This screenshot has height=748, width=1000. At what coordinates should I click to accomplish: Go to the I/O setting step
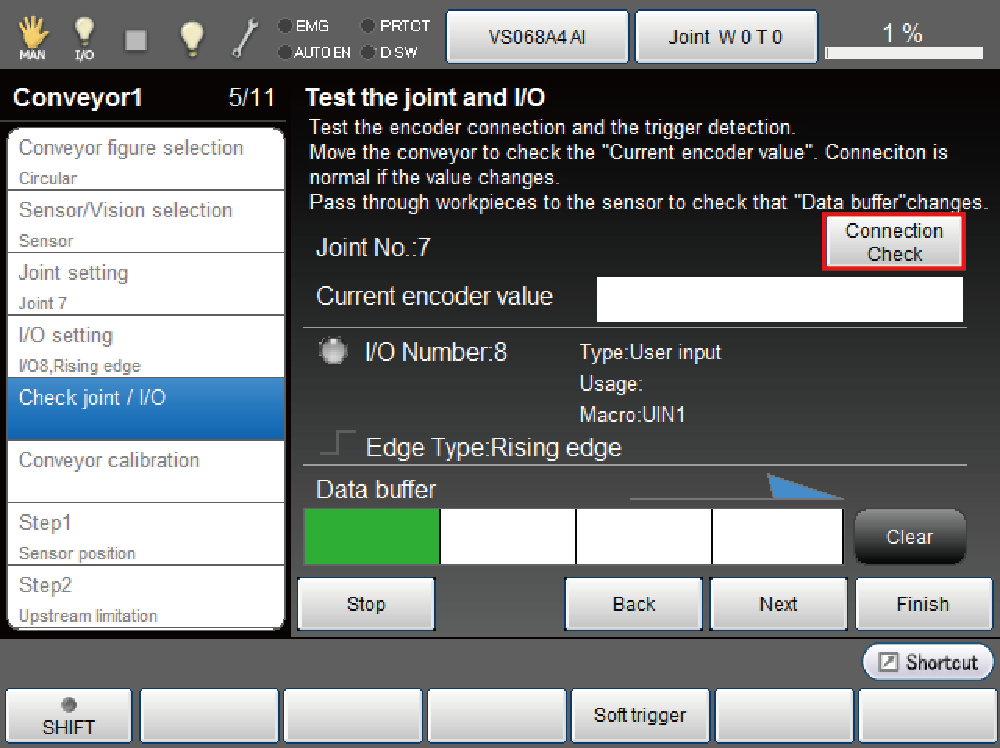point(146,346)
